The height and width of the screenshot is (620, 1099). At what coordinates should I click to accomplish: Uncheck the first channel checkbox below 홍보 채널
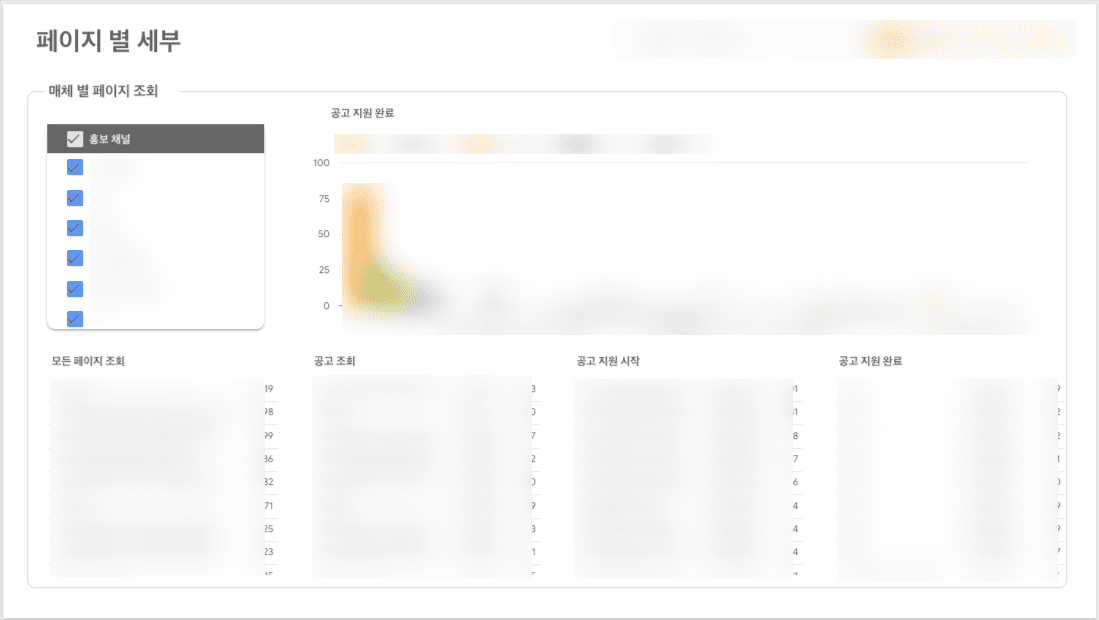[x=74, y=167]
